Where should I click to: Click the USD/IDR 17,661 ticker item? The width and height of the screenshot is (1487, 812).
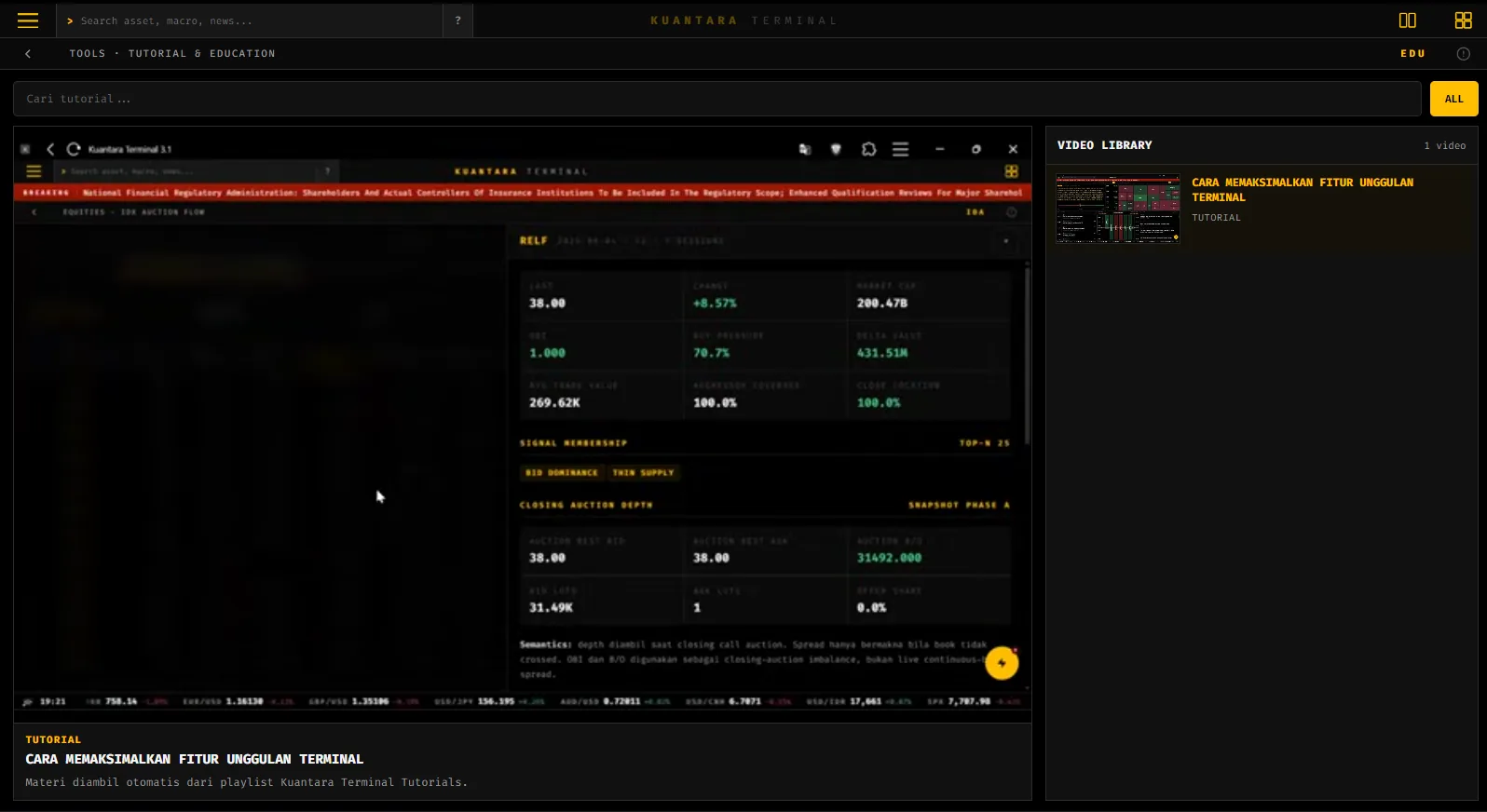[x=859, y=701]
